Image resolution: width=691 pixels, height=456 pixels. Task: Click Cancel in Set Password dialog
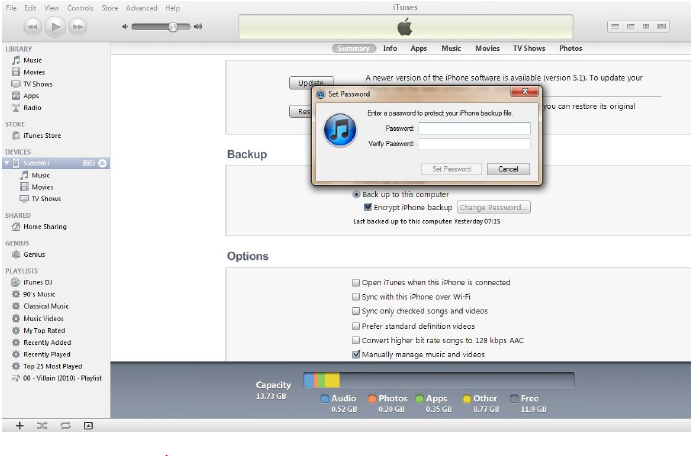coord(508,169)
